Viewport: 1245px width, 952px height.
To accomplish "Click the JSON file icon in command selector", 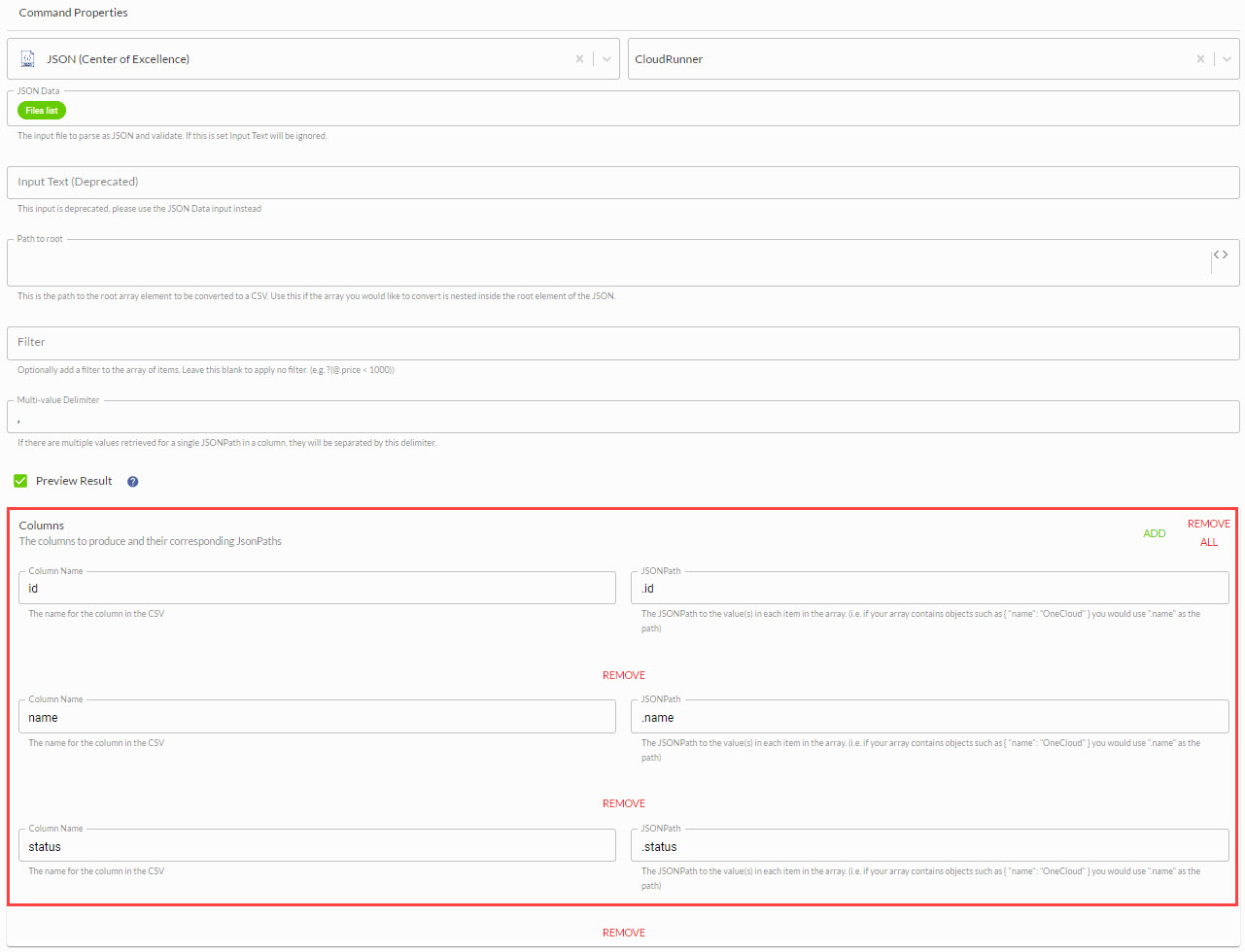I will pos(28,59).
